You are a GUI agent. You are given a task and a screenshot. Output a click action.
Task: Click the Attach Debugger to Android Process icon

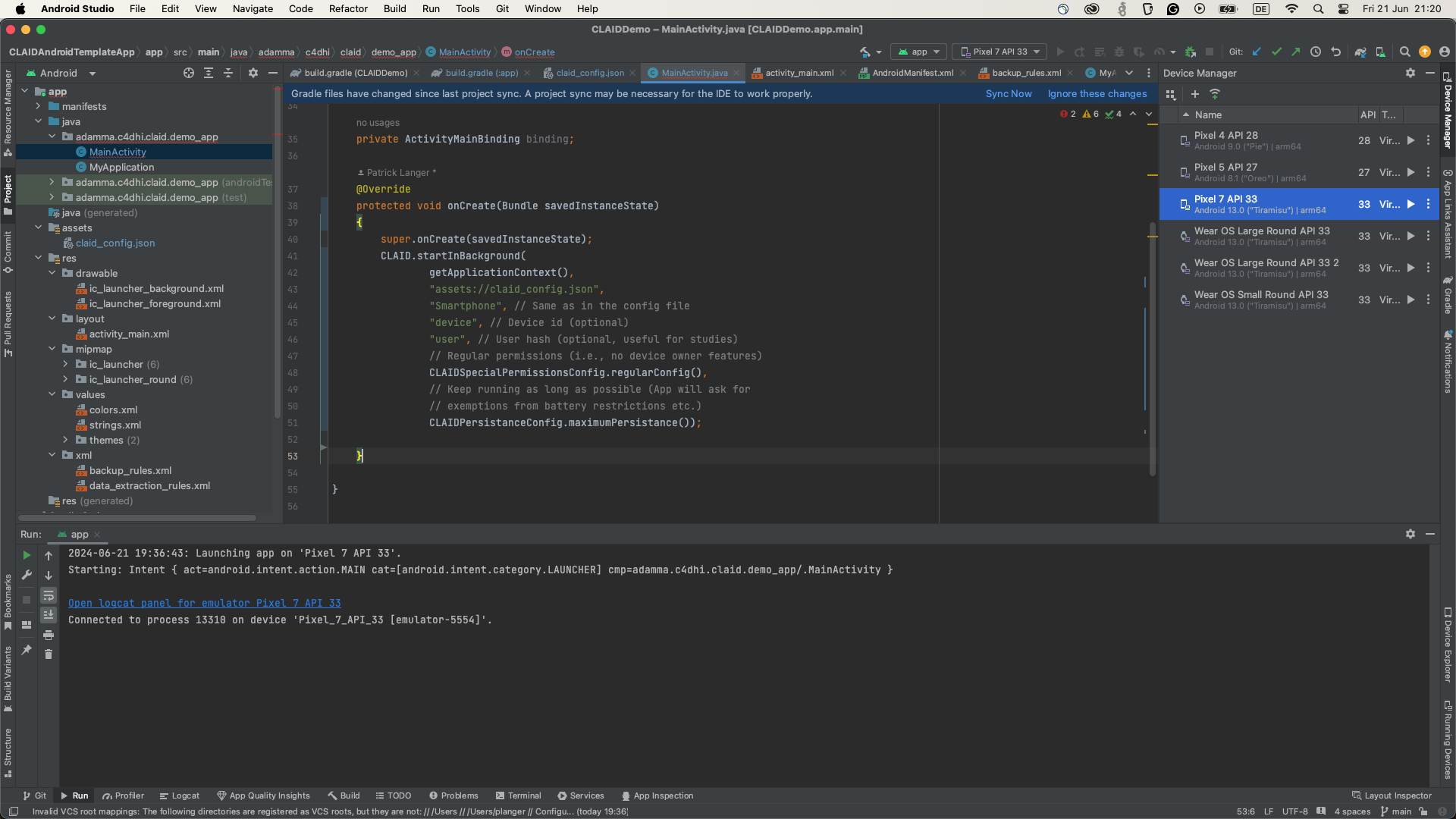click(1191, 52)
